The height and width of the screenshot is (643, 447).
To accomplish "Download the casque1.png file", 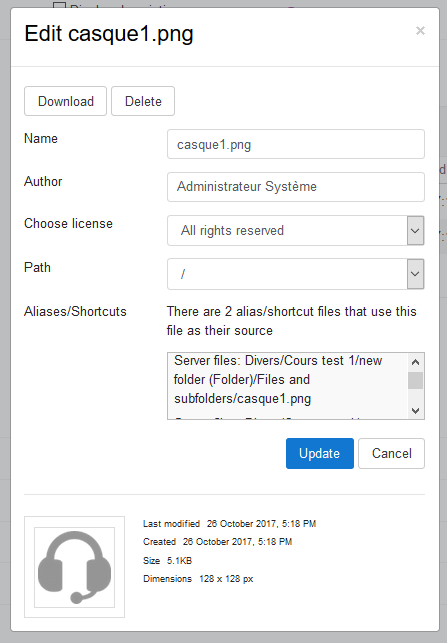I will coord(66,101).
